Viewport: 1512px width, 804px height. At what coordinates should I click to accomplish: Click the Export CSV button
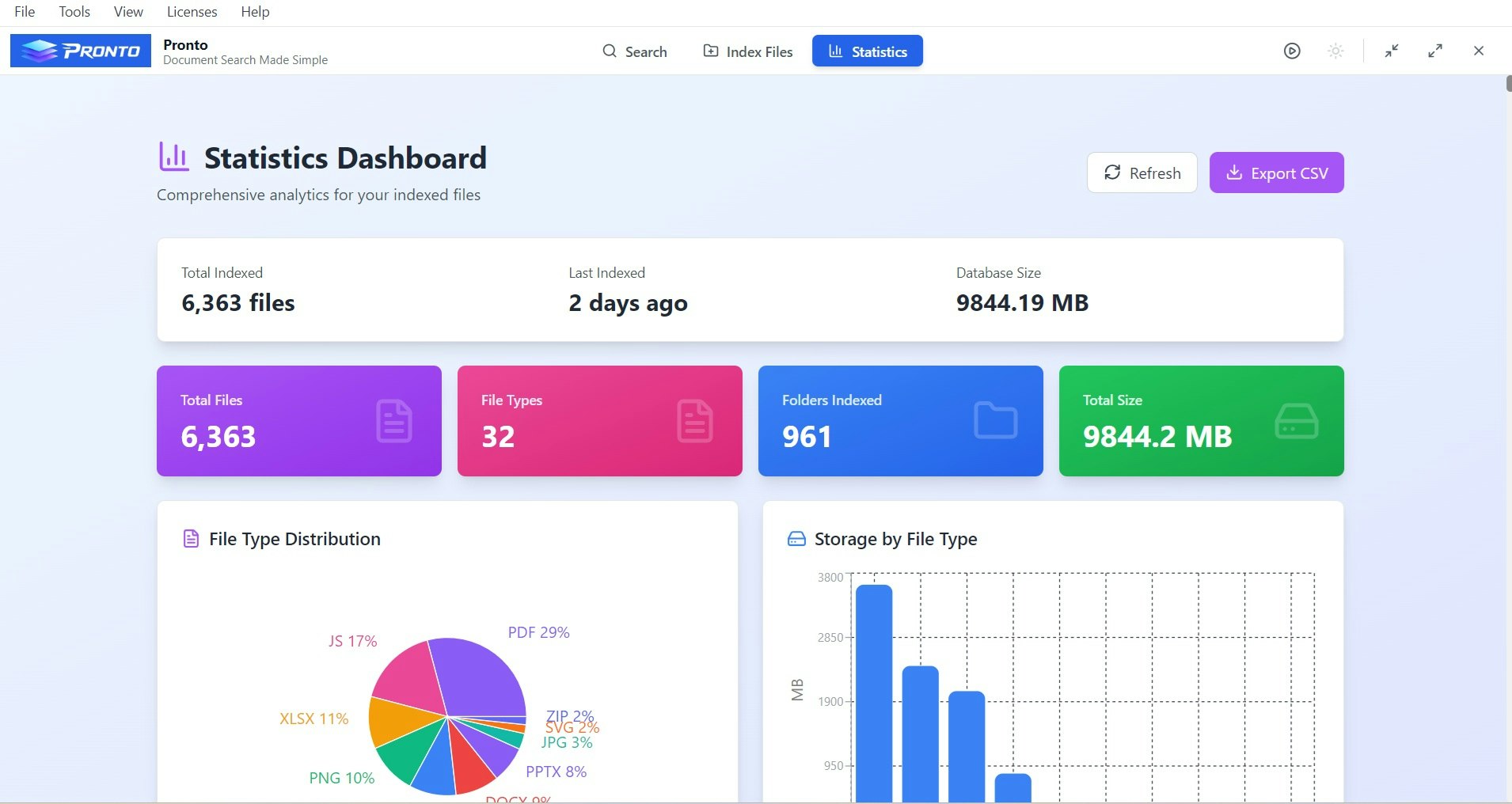(x=1276, y=172)
